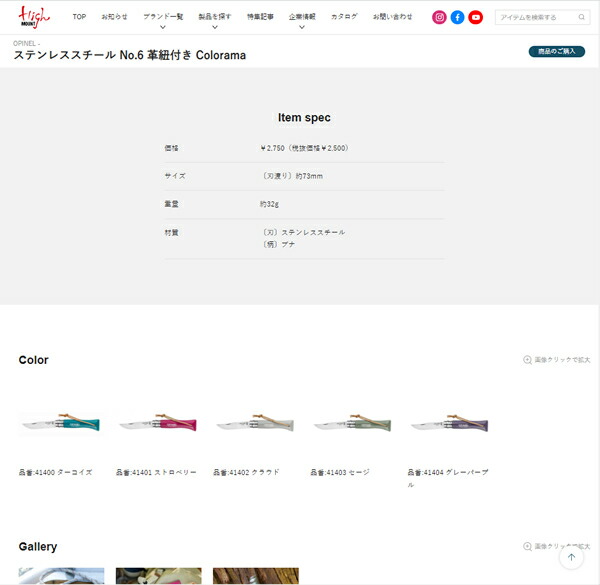The width and height of the screenshot is (600, 585).
Task: Expand the 企業情報 dropdown menu
Action: (302, 18)
